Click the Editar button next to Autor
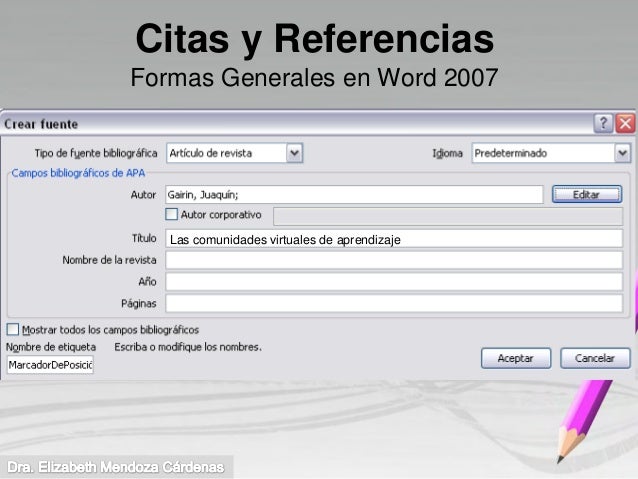Screen dimensions: 638x479 point(587,195)
